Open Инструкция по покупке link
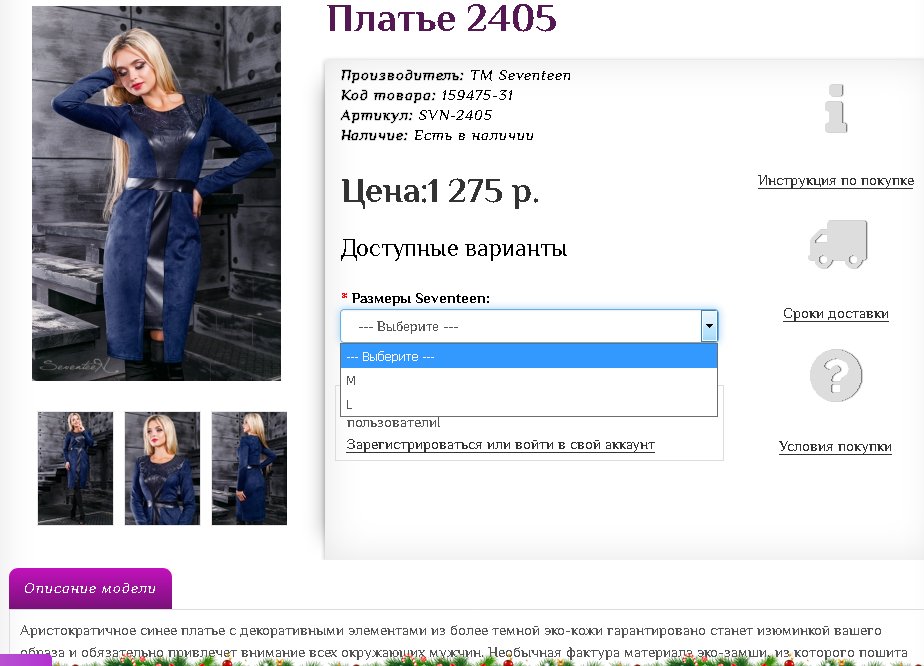 pyautogui.click(x=836, y=180)
